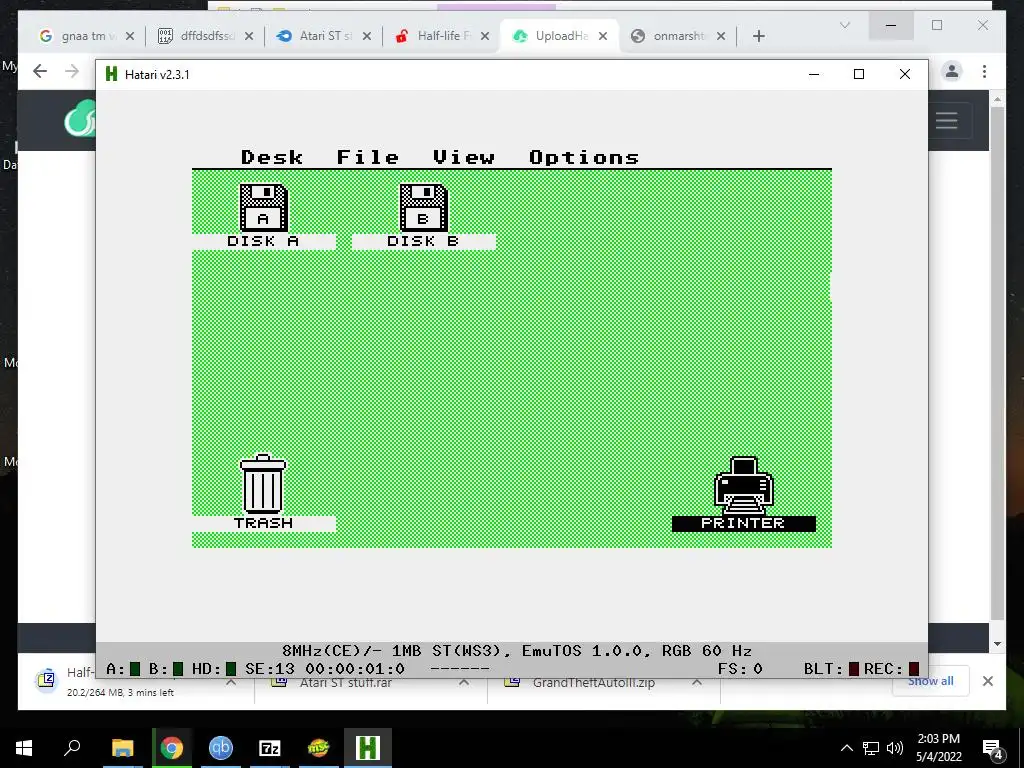
Task: Click the SE:13 status bar entry
Action: (270, 669)
